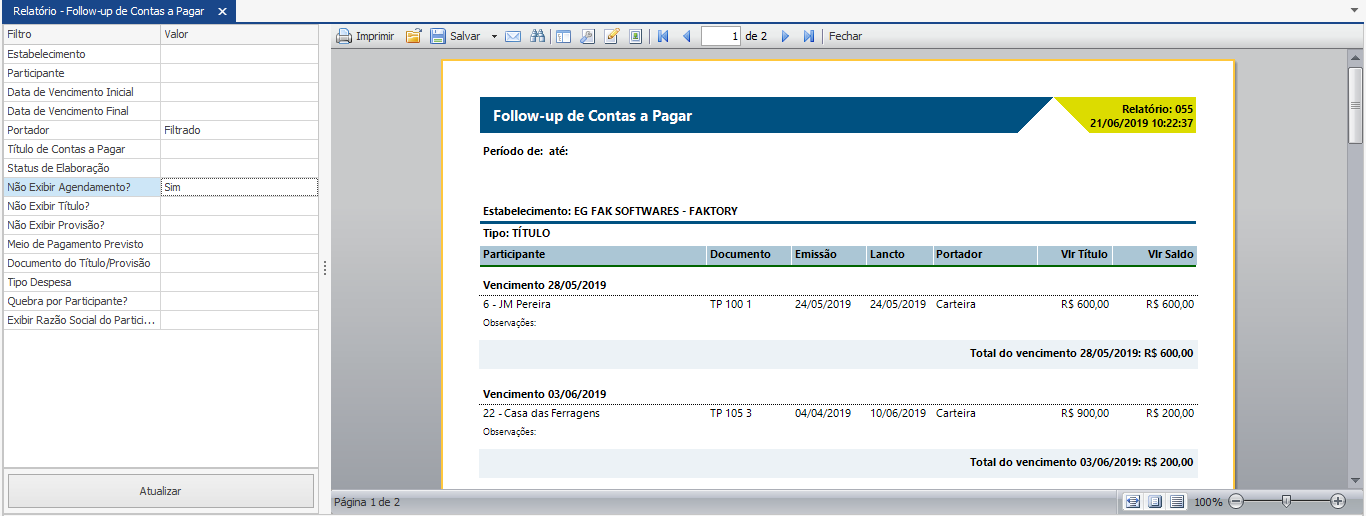The height and width of the screenshot is (516, 1366).
Task: Open search with binoculars icon
Action: pyautogui.click(x=537, y=36)
